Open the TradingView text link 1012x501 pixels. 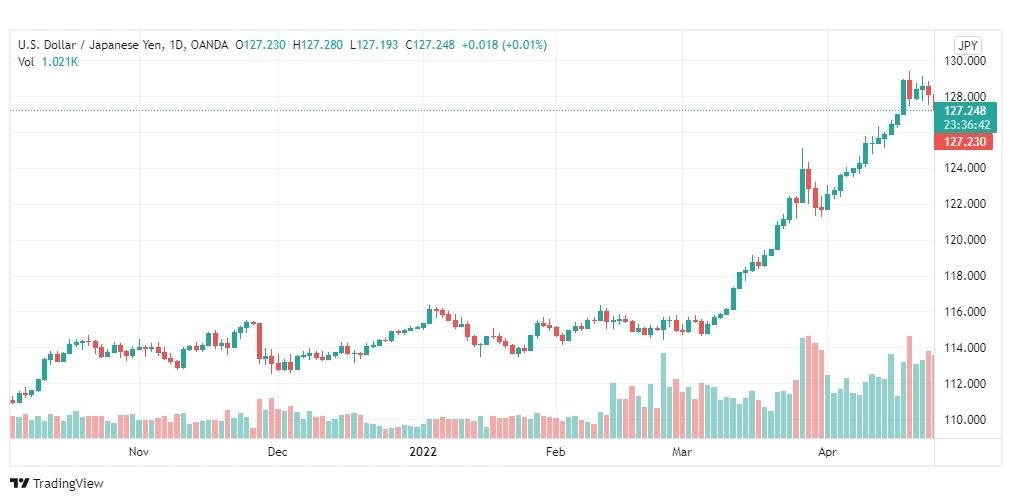(68, 484)
